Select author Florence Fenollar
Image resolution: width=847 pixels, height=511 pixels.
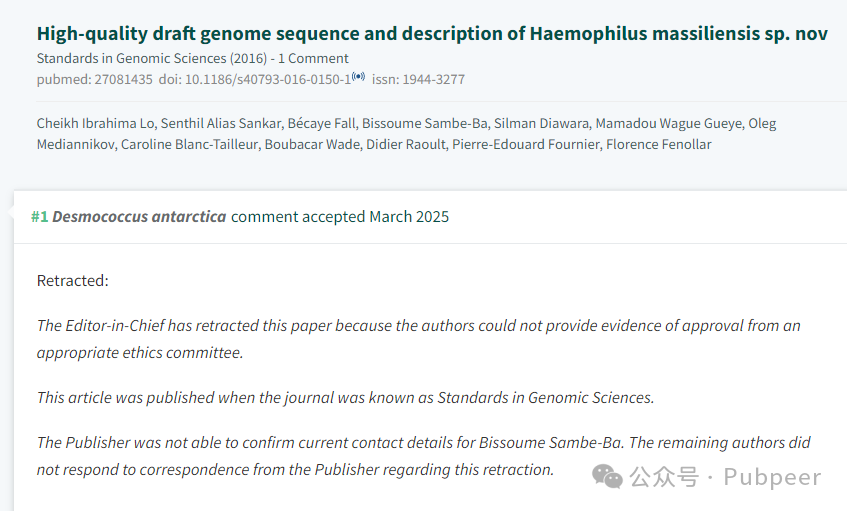click(658, 145)
